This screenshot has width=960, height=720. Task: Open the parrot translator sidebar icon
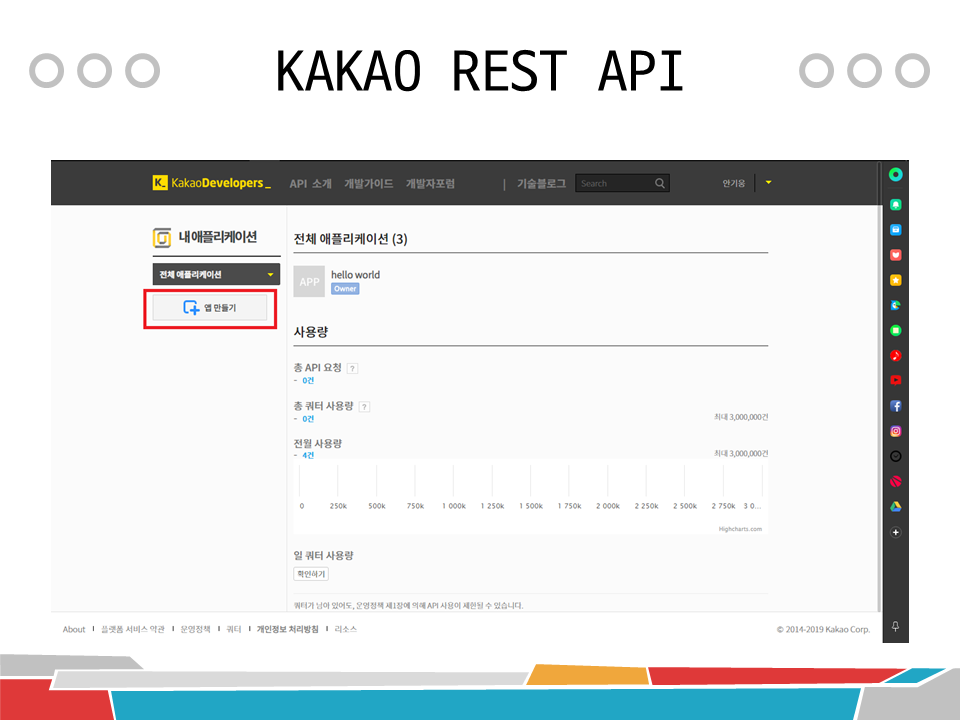[896, 306]
